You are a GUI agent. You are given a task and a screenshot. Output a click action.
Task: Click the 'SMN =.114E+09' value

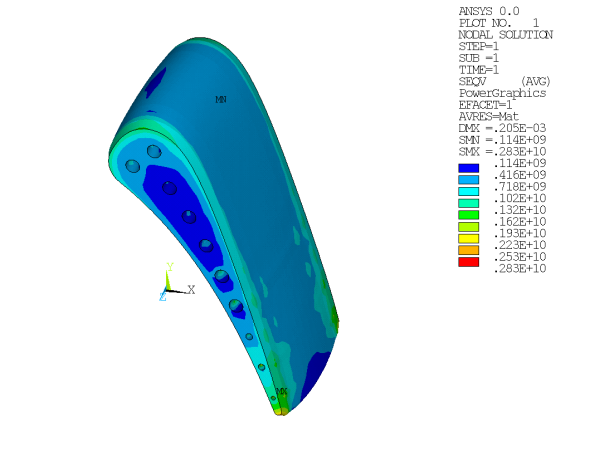click(502, 140)
